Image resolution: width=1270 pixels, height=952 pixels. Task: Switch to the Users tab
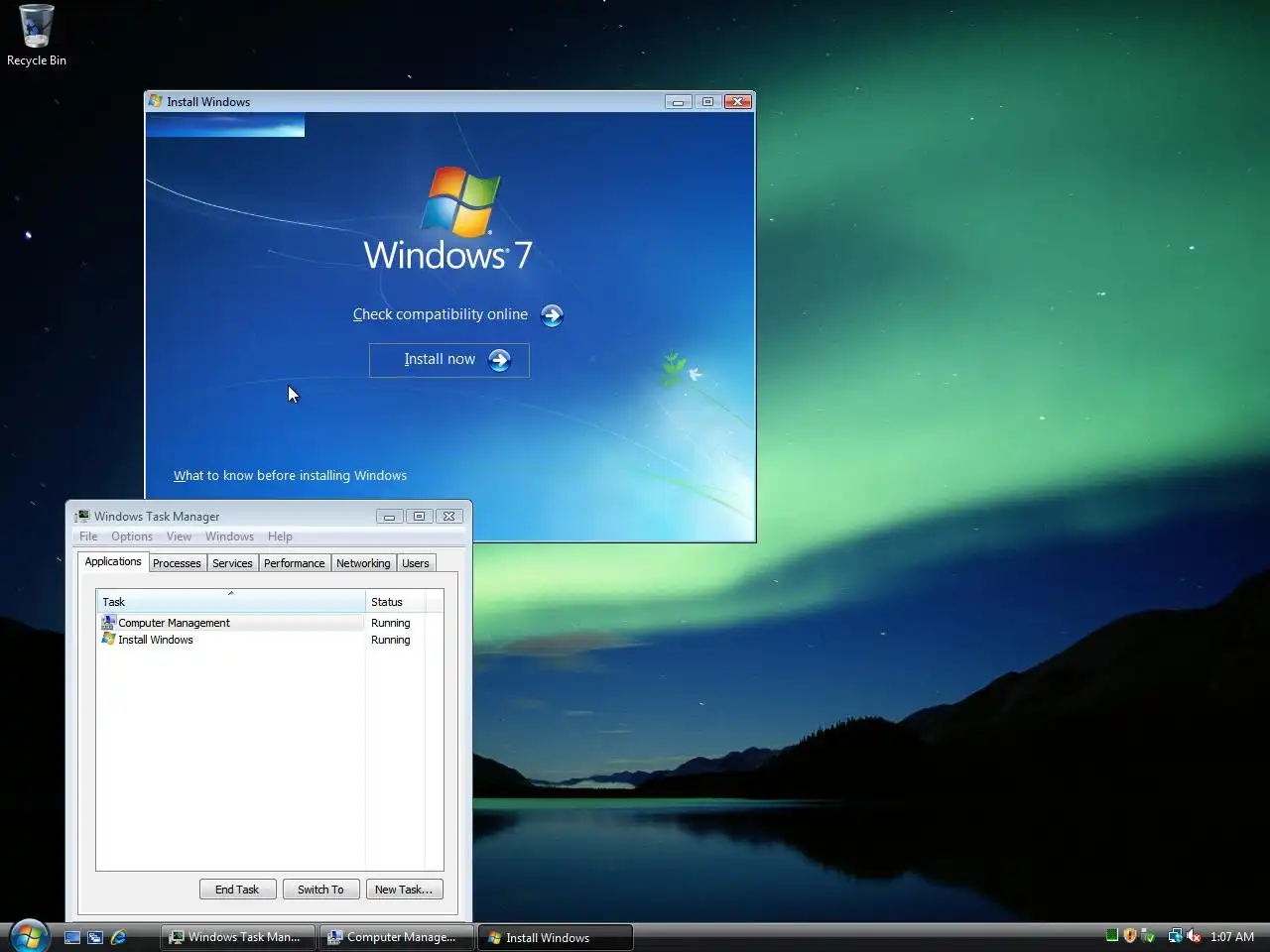416,563
